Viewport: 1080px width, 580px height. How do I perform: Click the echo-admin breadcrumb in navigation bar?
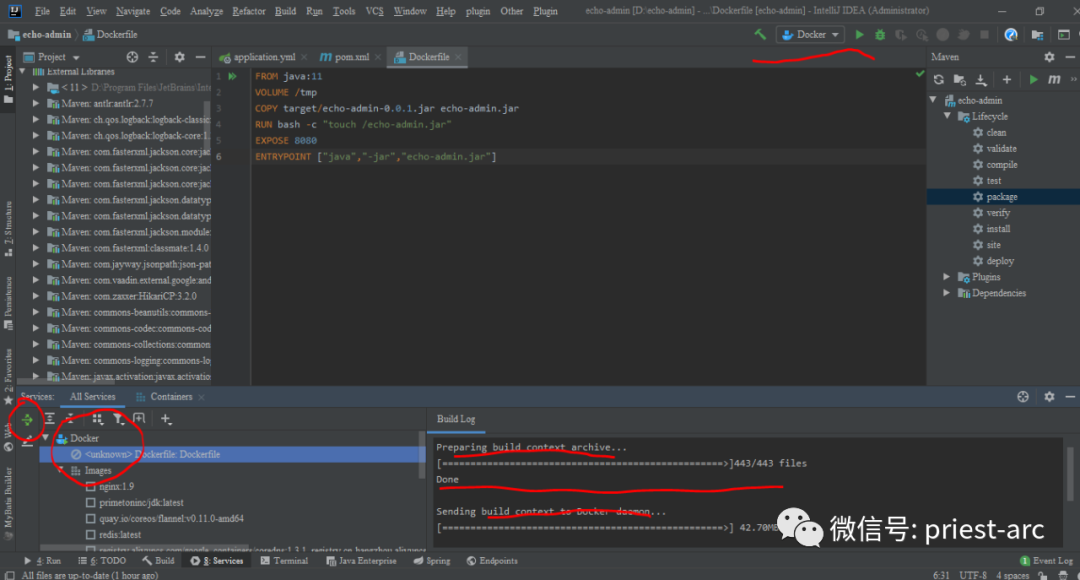[x=40, y=34]
